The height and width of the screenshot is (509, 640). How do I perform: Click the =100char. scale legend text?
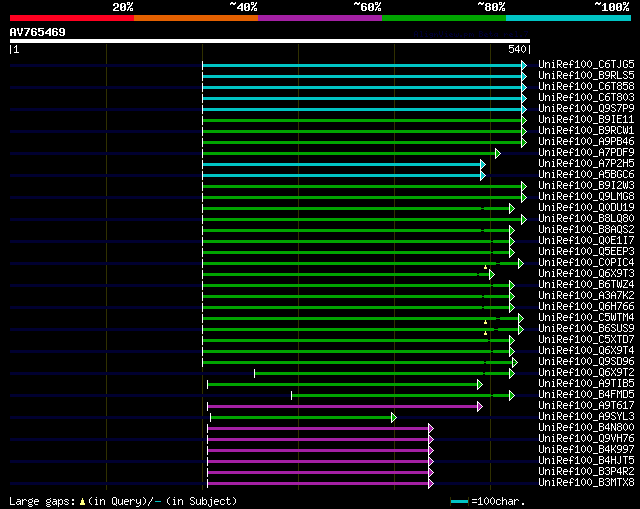tap(498, 501)
